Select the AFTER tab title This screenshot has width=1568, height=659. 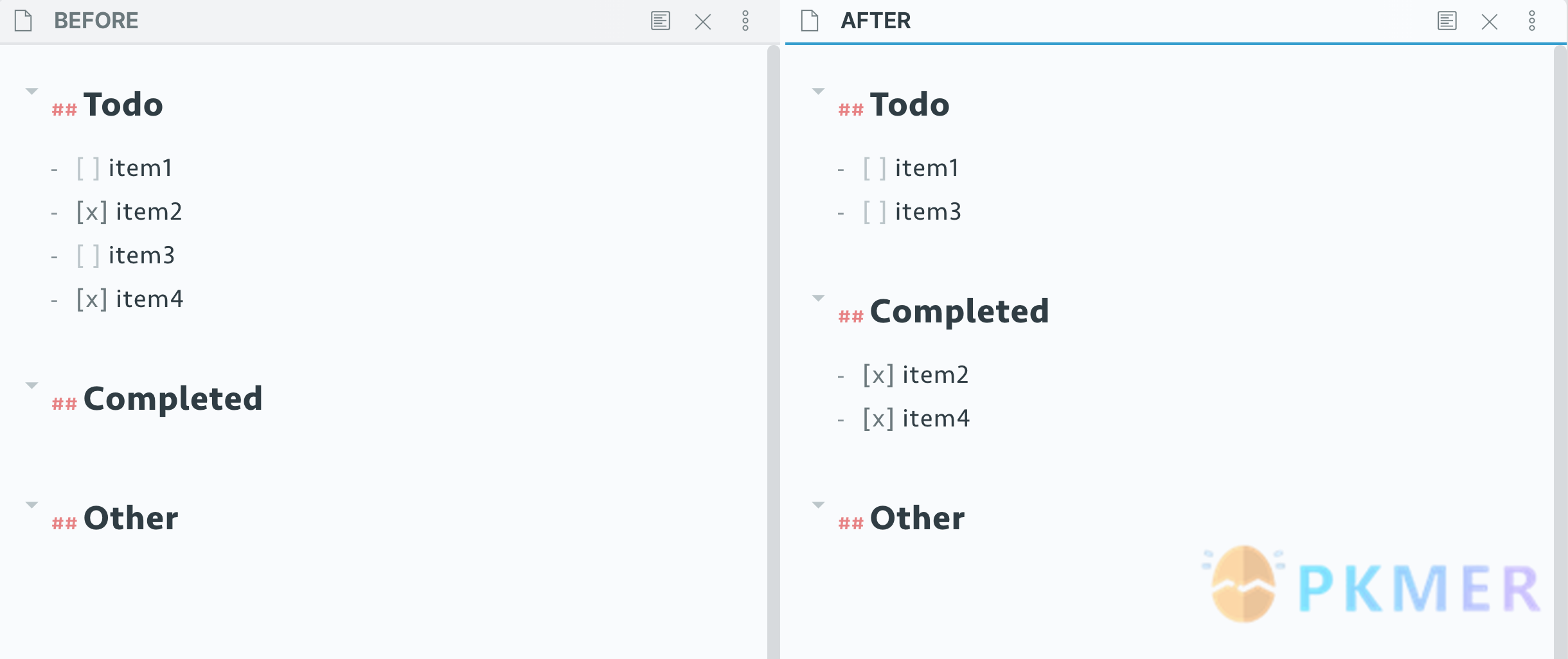coord(876,21)
